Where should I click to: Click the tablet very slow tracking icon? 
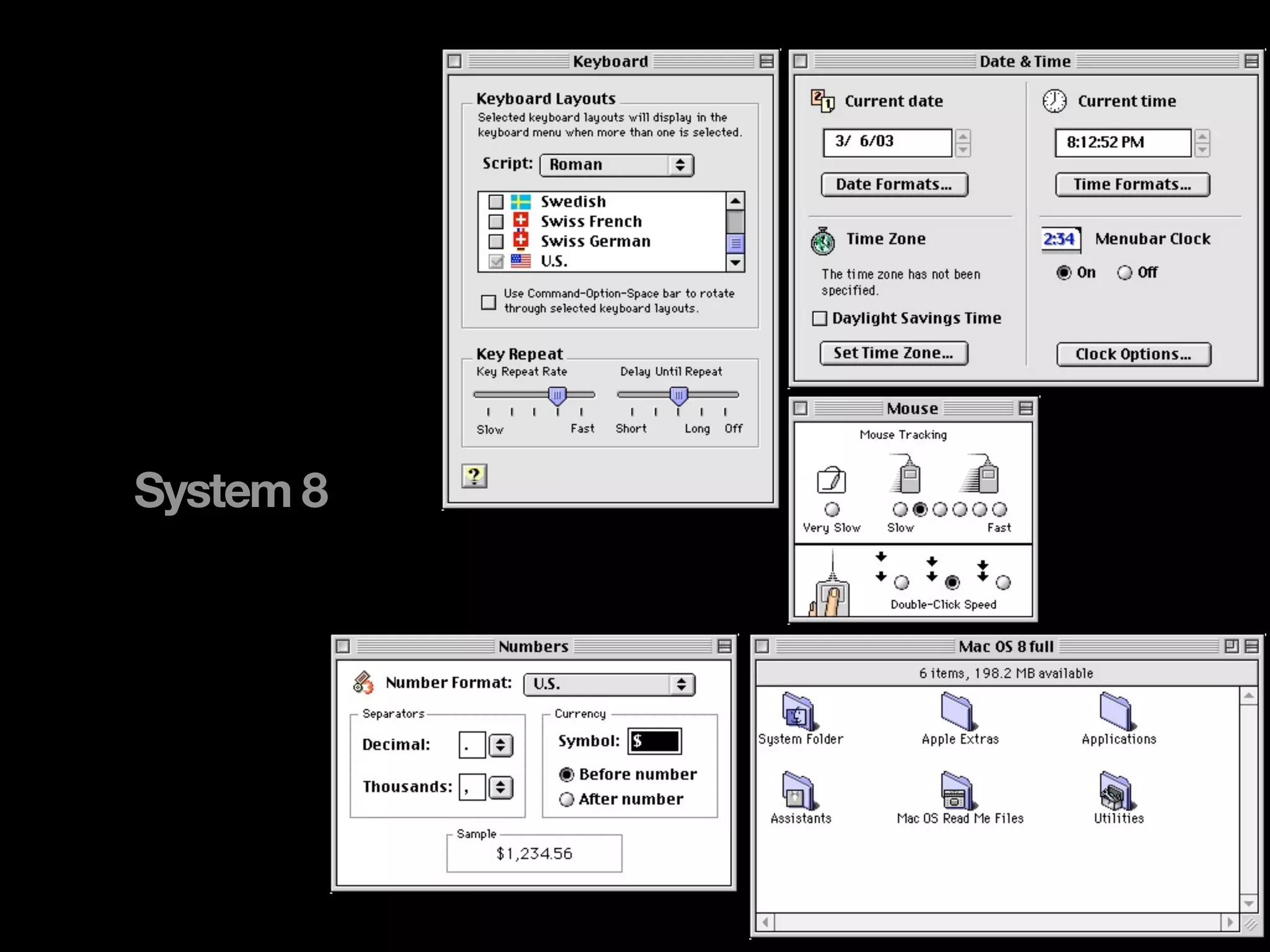(832, 480)
